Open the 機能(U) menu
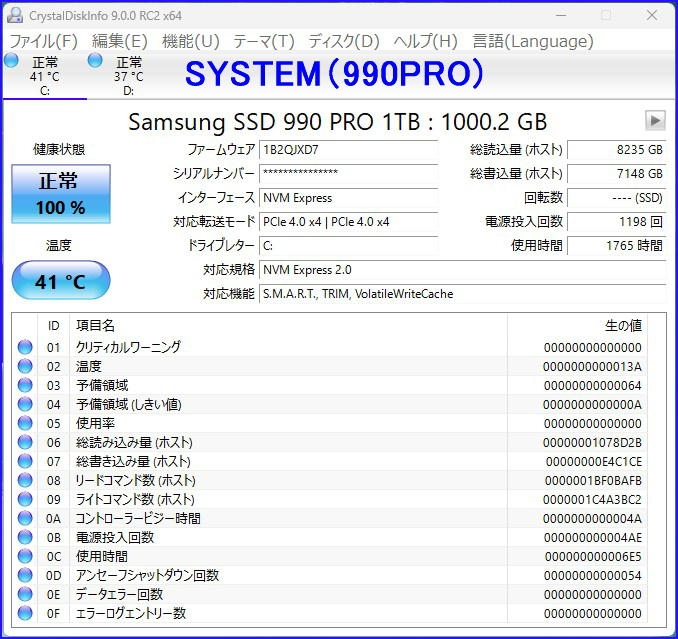The height and width of the screenshot is (639, 678). (x=191, y=42)
